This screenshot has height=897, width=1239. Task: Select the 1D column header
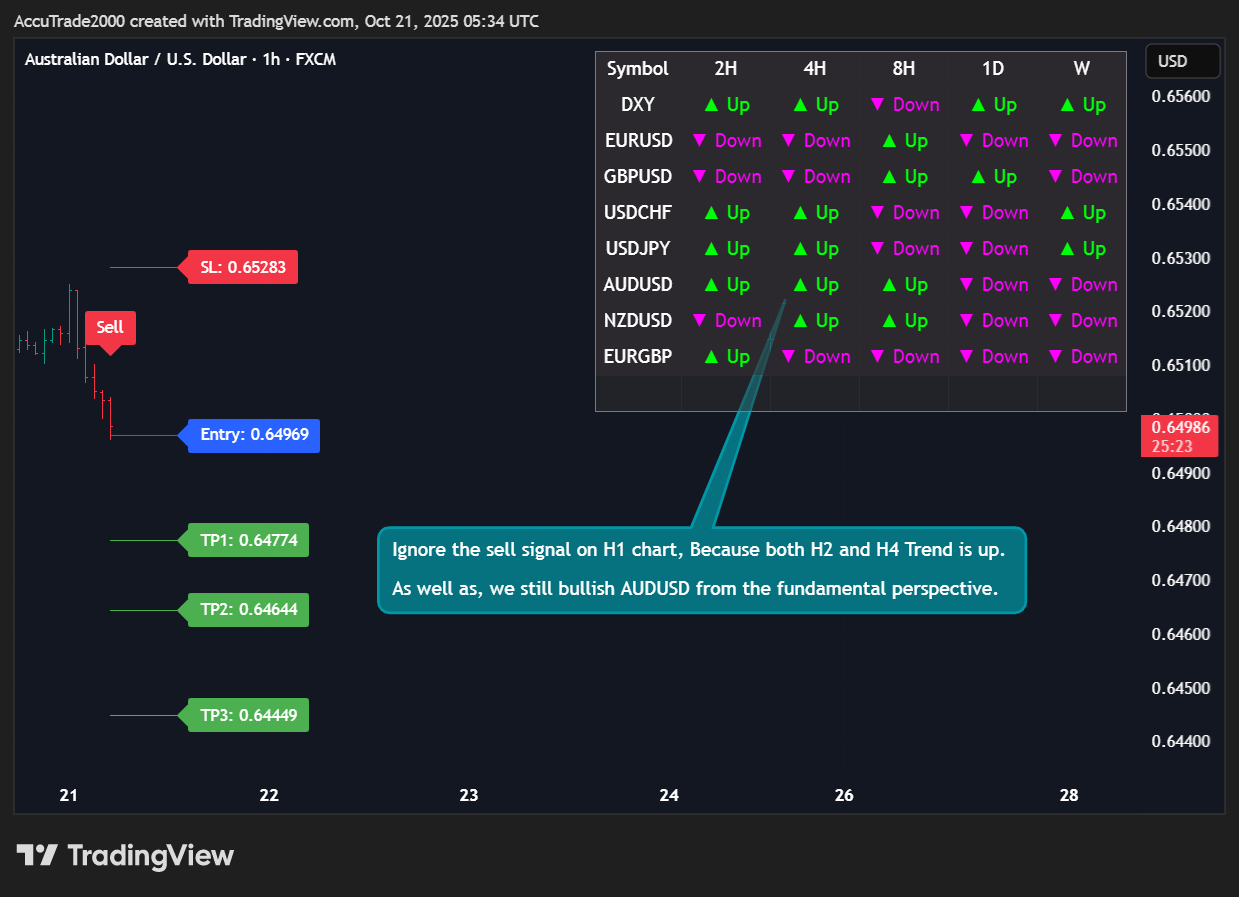click(x=993, y=69)
